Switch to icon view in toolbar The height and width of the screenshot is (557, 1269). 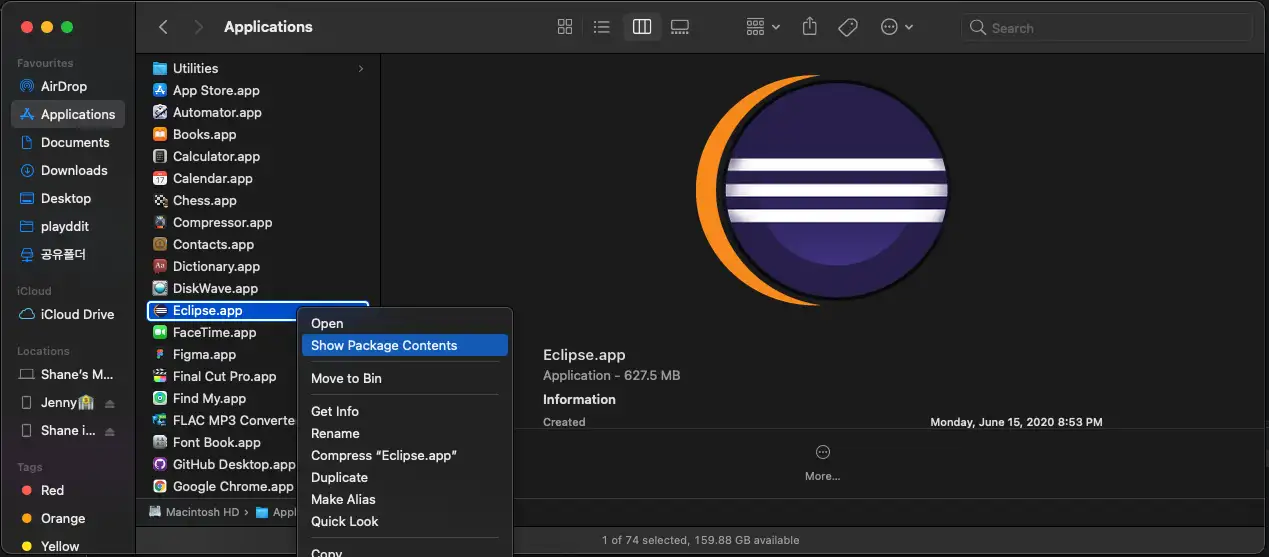coord(565,27)
